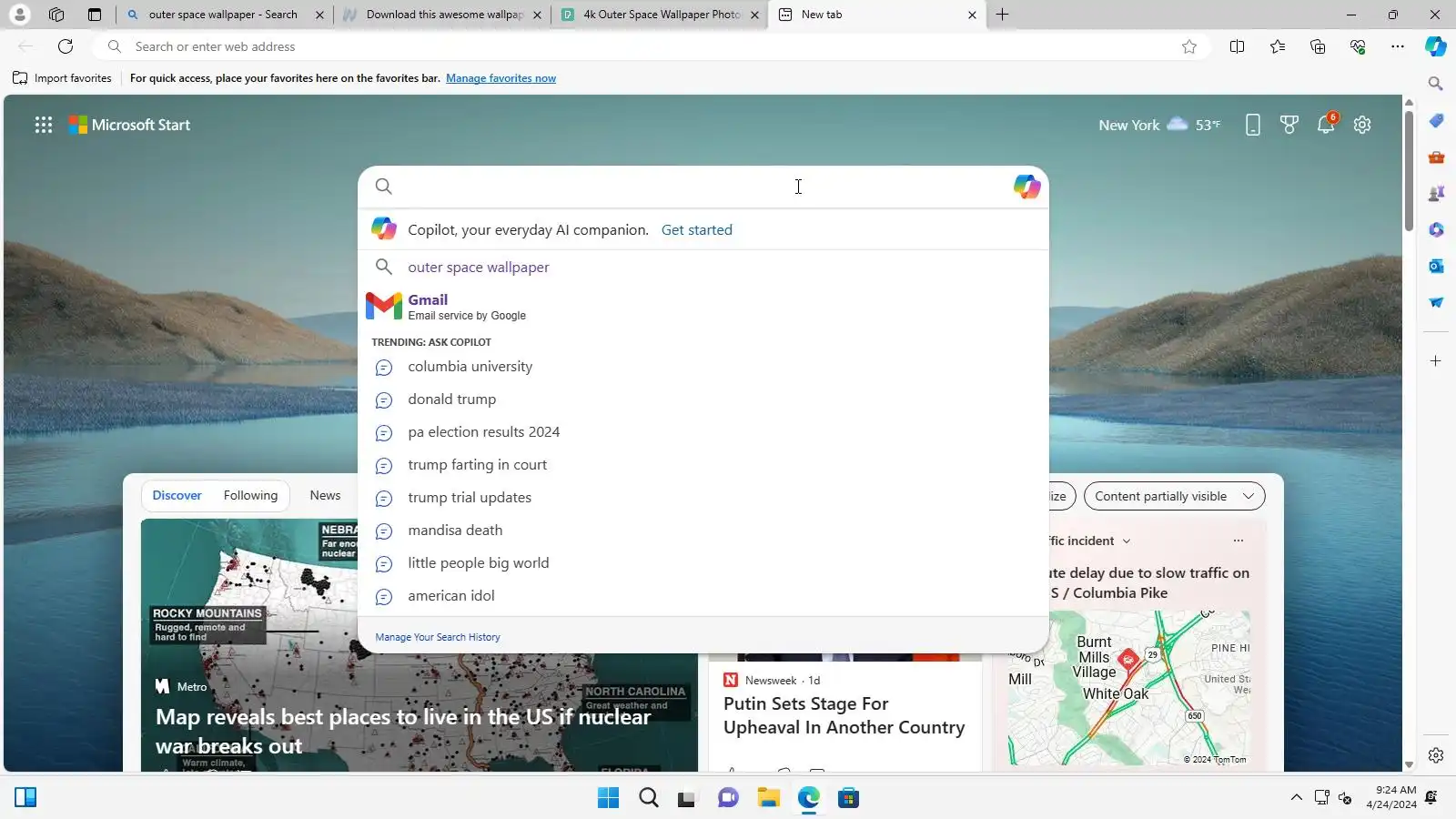Image resolution: width=1456 pixels, height=819 pixels.
Task: Open the Collections icon
Action: click(1318, 46)
